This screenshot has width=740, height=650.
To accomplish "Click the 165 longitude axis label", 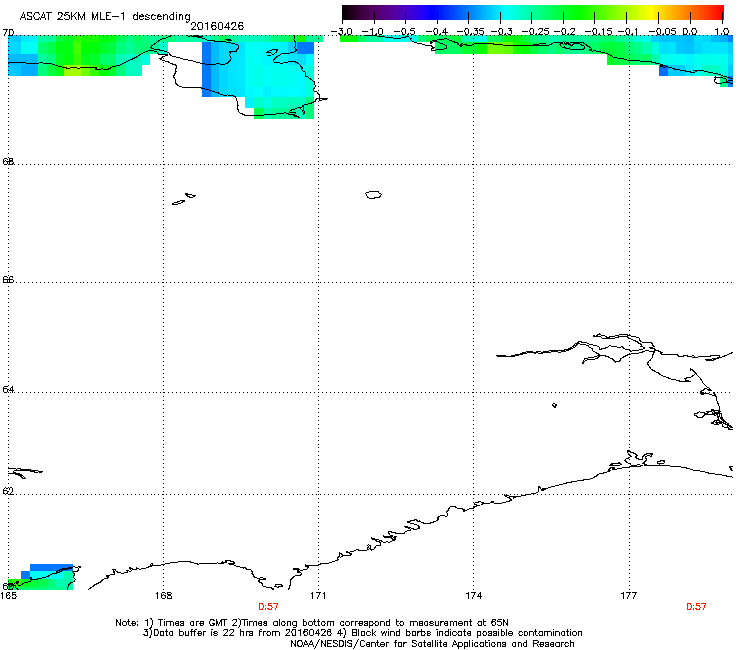I will point(8,596).
